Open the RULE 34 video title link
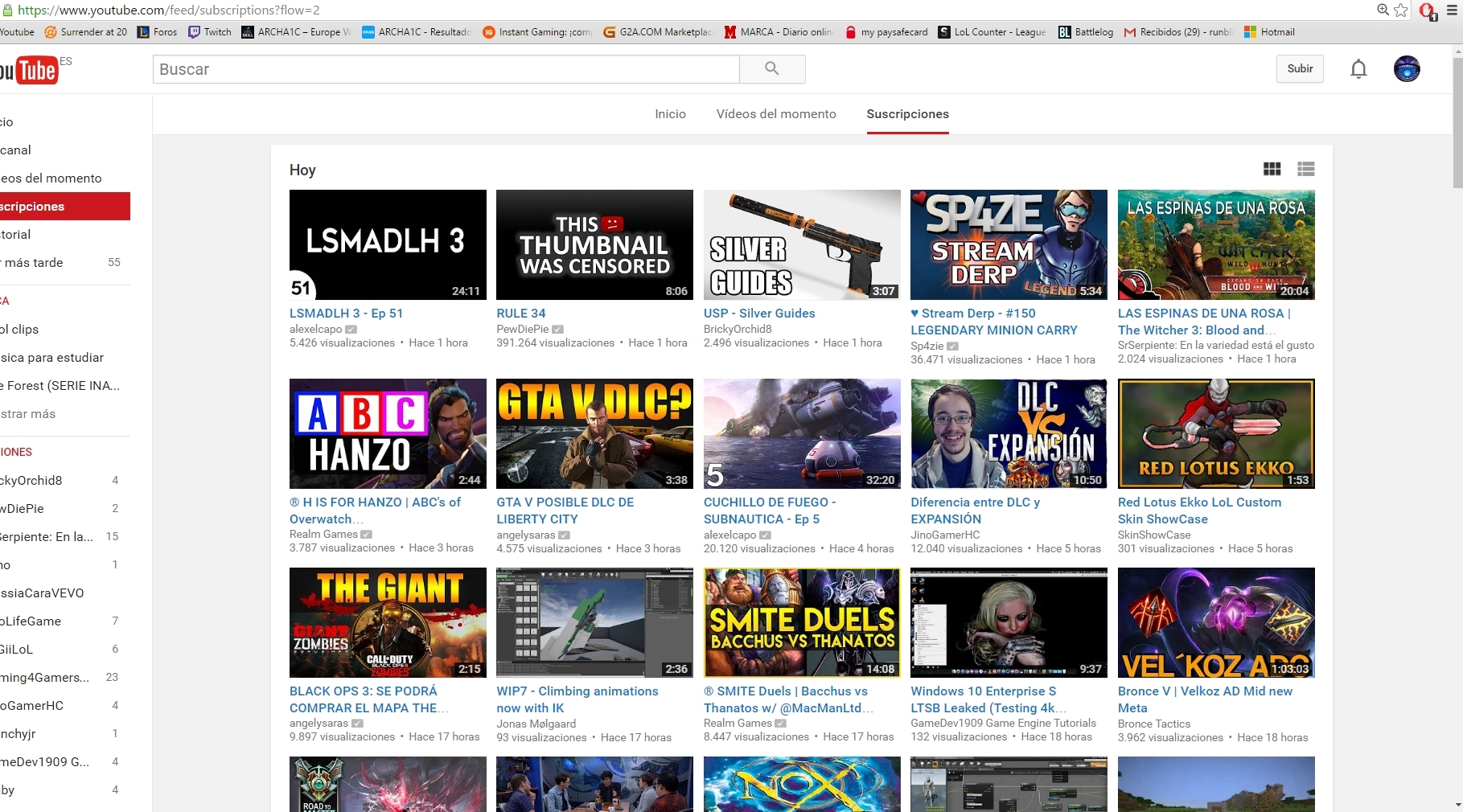 pyautogui.click(x=521, y=314)
